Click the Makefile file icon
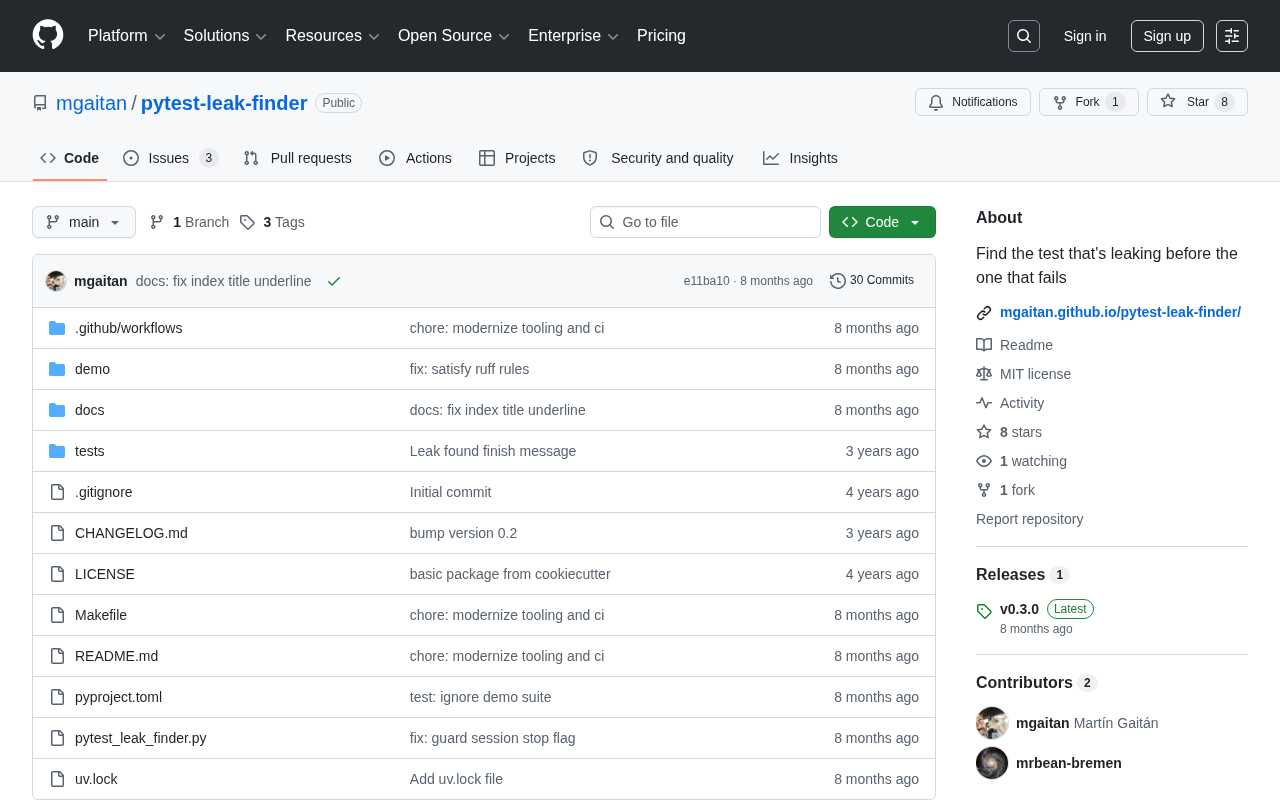This screenshot has width=1280, height=800. coord(57,615)
